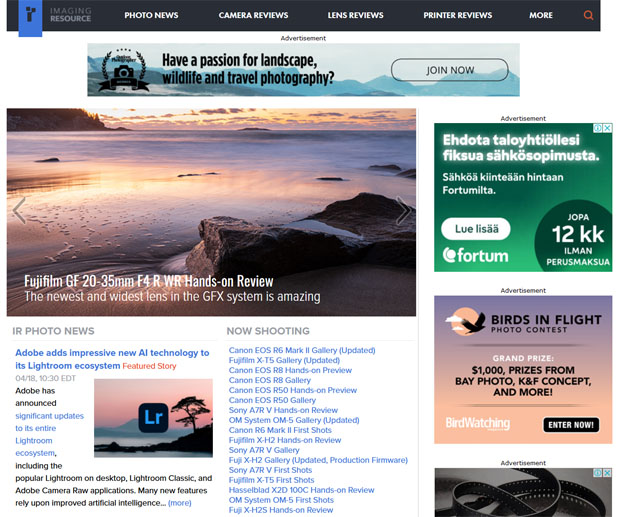The image size is (620, 517).
Task: Open Sony A7R V Gallery link
Action: (264, 450)
